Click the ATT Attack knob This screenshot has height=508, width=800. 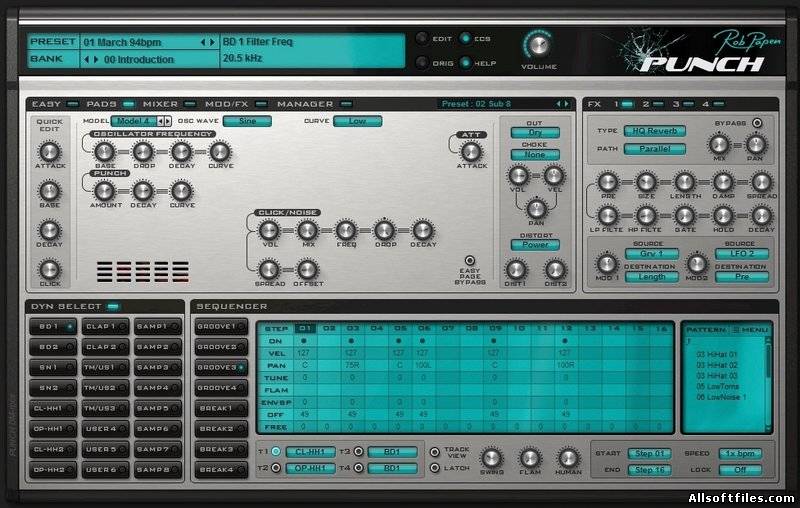pos(471,151)
